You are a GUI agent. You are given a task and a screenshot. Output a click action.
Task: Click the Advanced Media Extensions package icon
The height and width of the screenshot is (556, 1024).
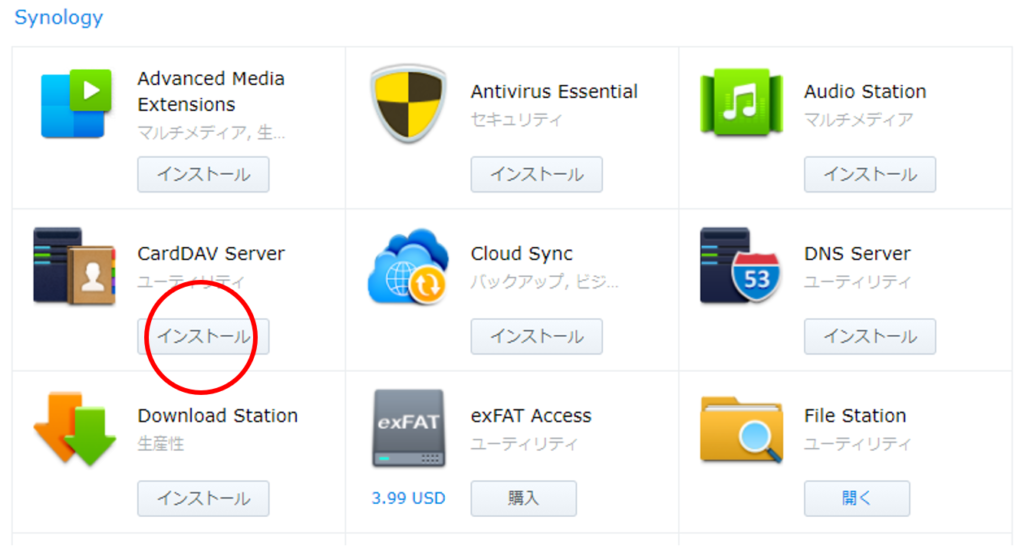[x=75, y=103]
